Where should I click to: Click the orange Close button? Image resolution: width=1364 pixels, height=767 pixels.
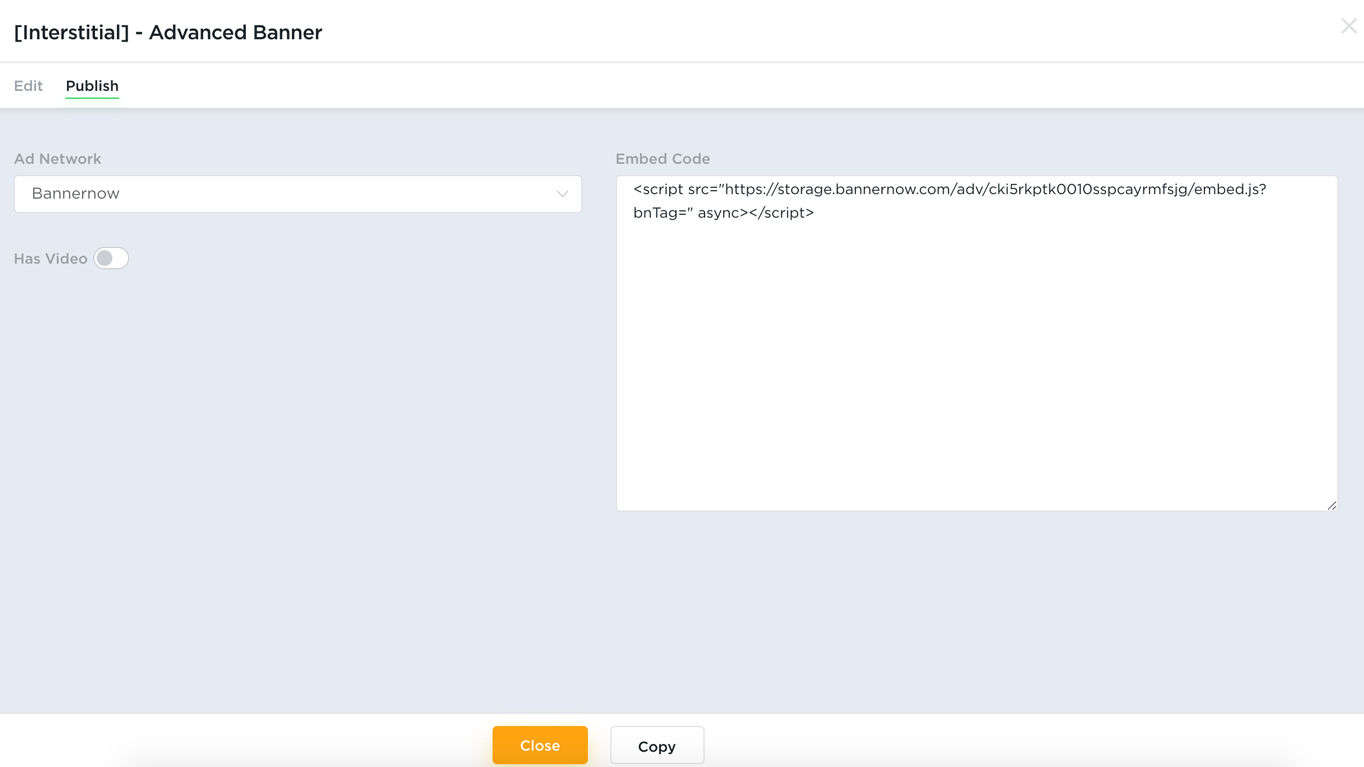click(540, 745)
